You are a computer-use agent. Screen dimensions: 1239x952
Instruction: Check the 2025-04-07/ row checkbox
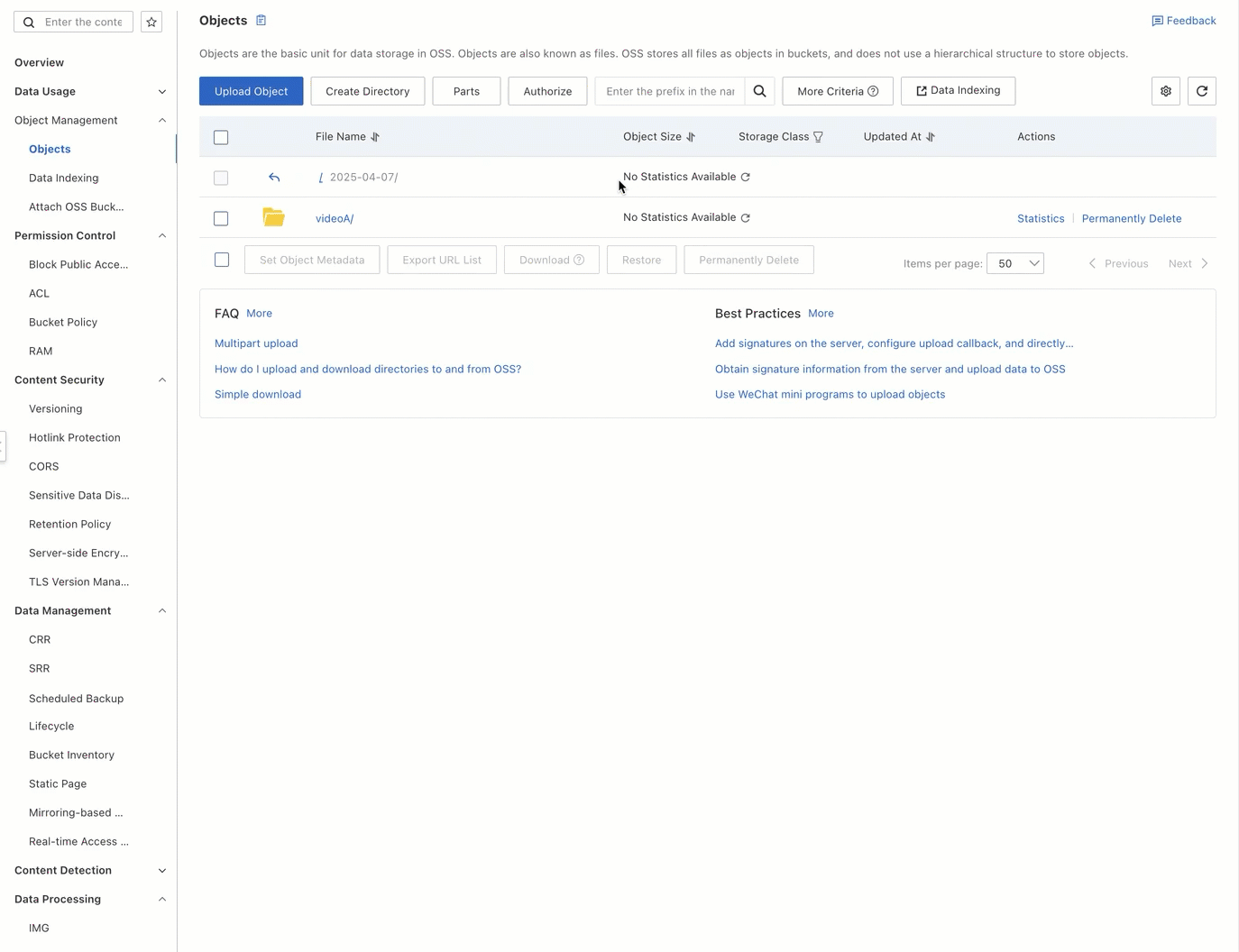coord(221,178)
